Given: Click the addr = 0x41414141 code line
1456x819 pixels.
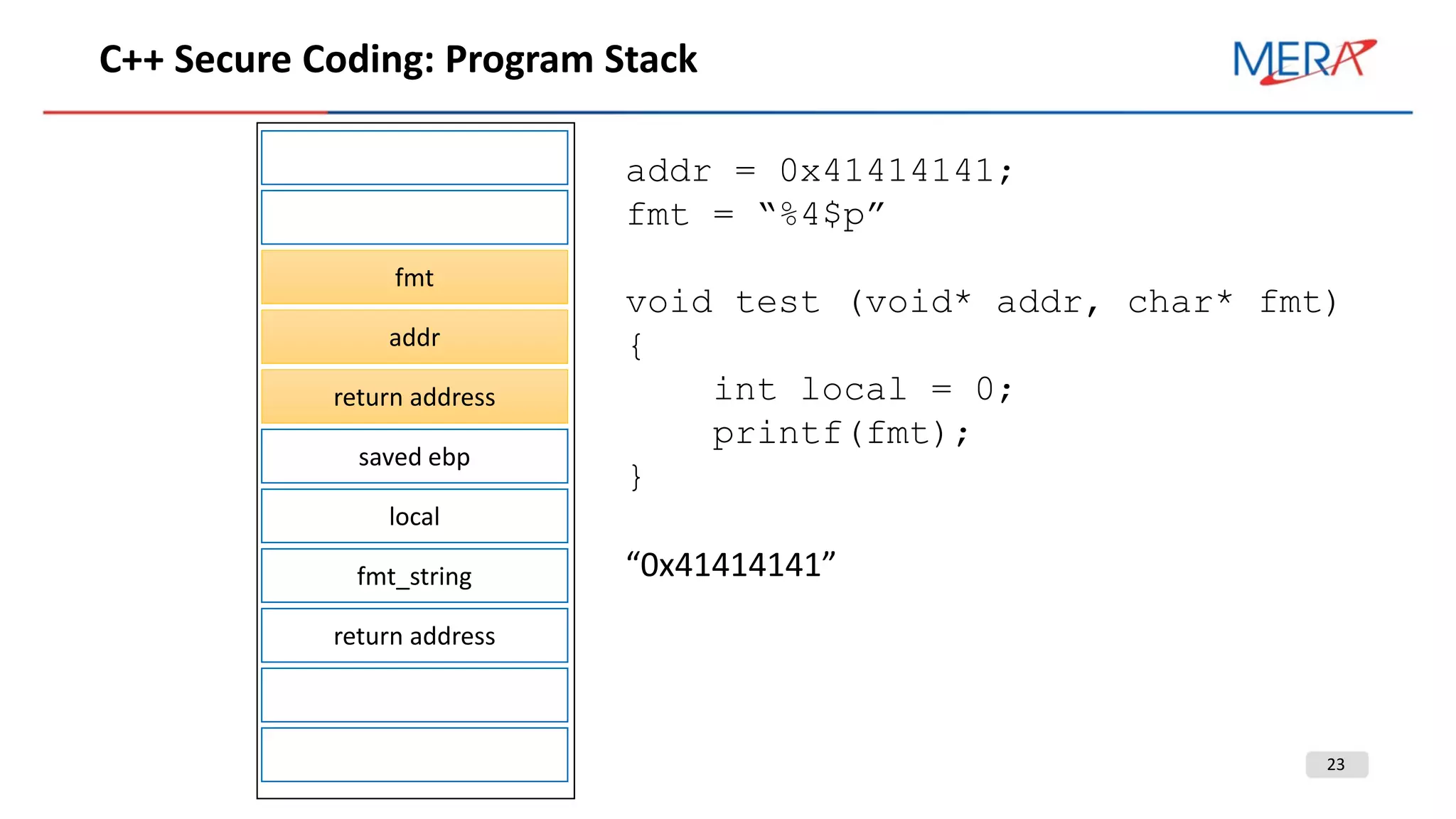Looking at the screenshot, I should click(818, 171).
